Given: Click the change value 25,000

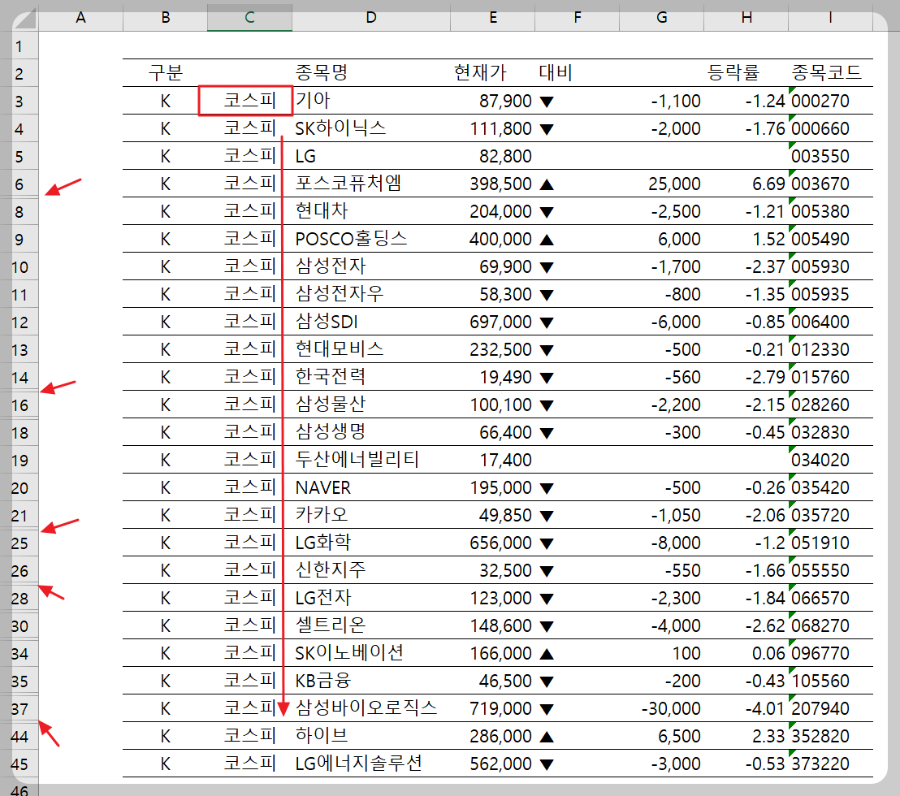Looking at the screenshot, I should [674, 184].
